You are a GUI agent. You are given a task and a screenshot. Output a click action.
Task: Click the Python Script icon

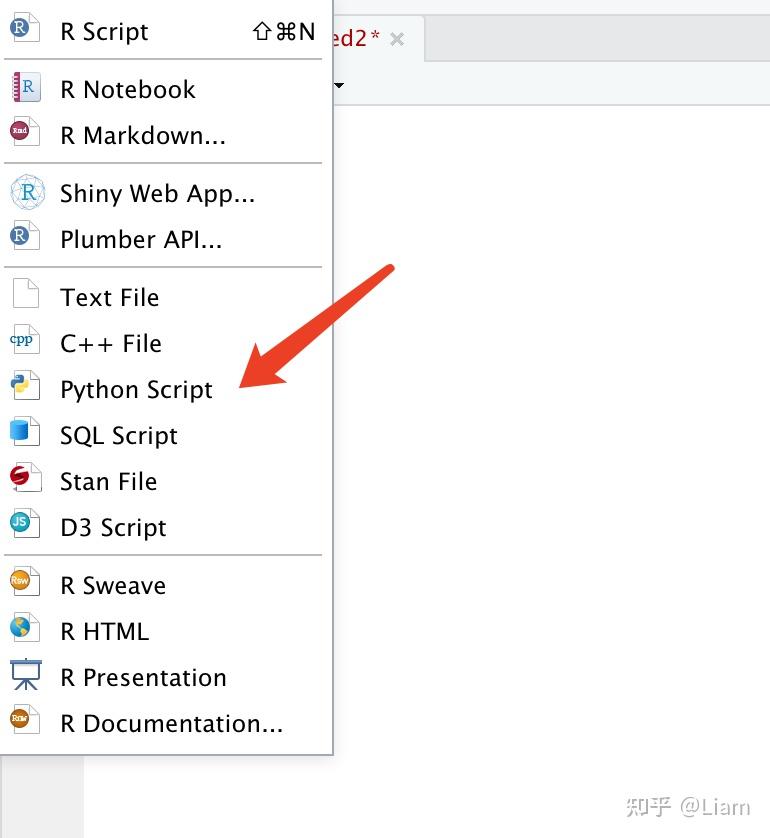pyautogui.click(x=25, y=388)
